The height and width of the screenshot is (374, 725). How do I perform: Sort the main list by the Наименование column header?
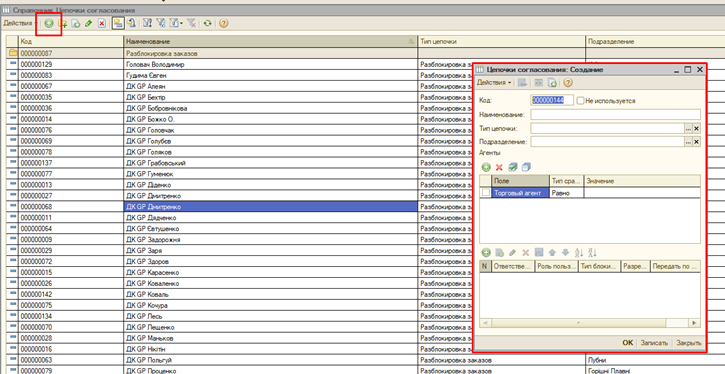click(x=271, y=42)
